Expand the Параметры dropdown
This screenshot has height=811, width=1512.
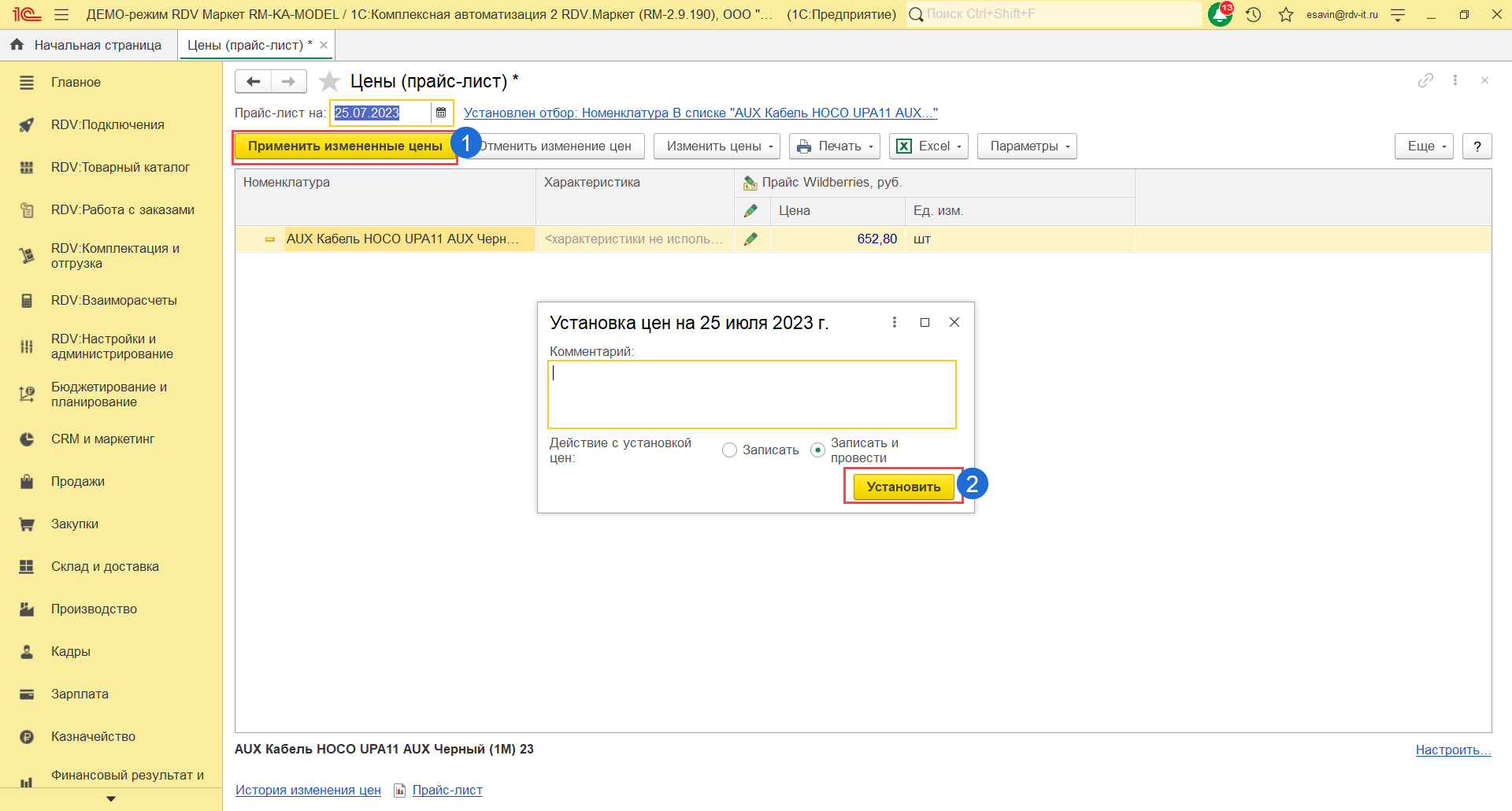(x=1027, y=146)
